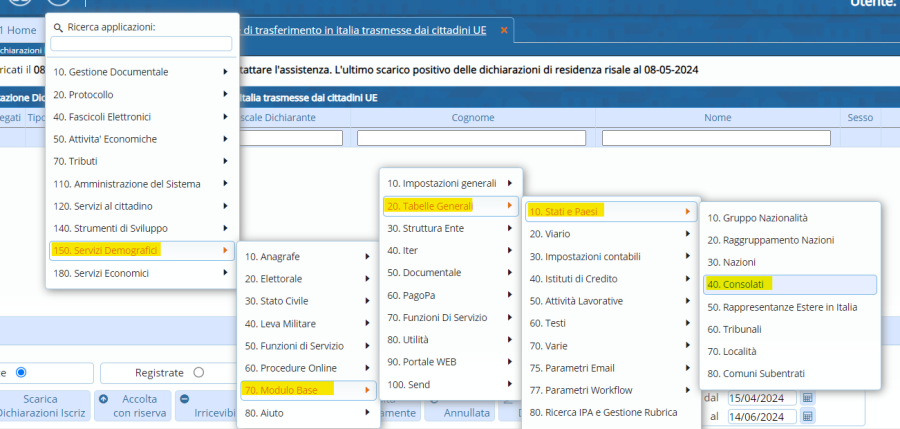
Task: Open the Tabelle Generali menu item
Action: (x=448, y=205)
